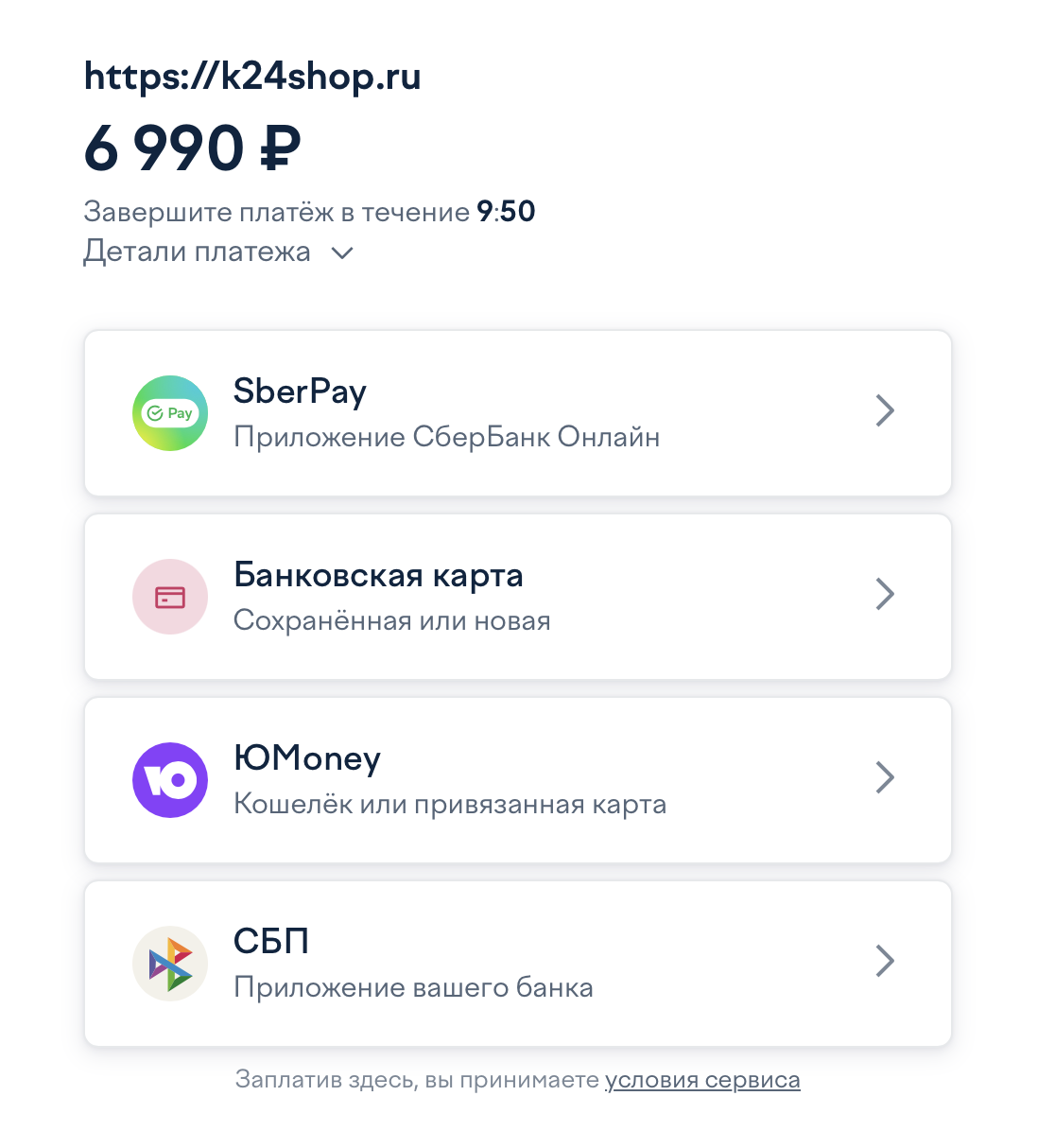Click the chevron beside Детали платежа

click(x=342, y=253)
